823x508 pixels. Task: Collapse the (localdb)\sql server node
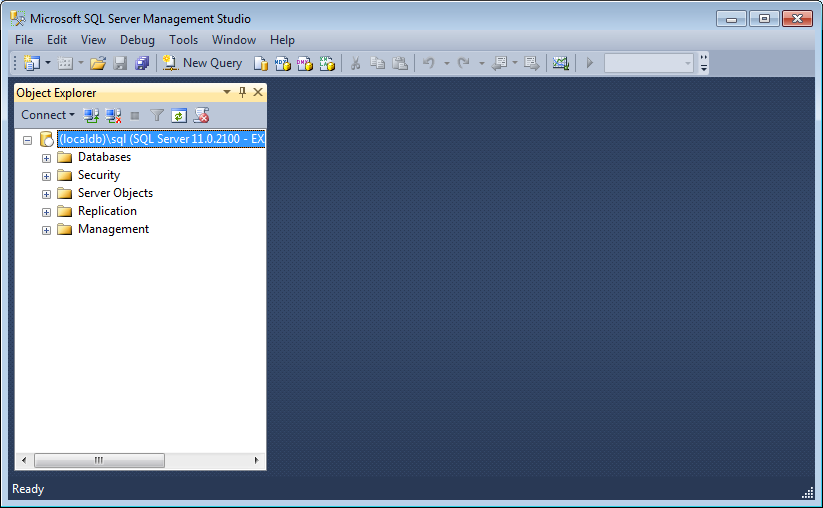pyautogui.click(x=28, y=140)
